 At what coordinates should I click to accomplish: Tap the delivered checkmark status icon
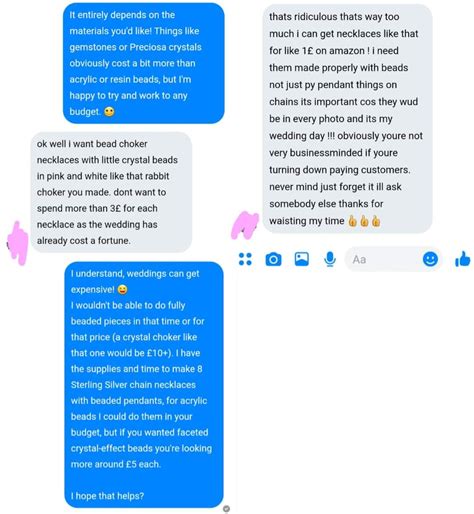tap(226, 509)
